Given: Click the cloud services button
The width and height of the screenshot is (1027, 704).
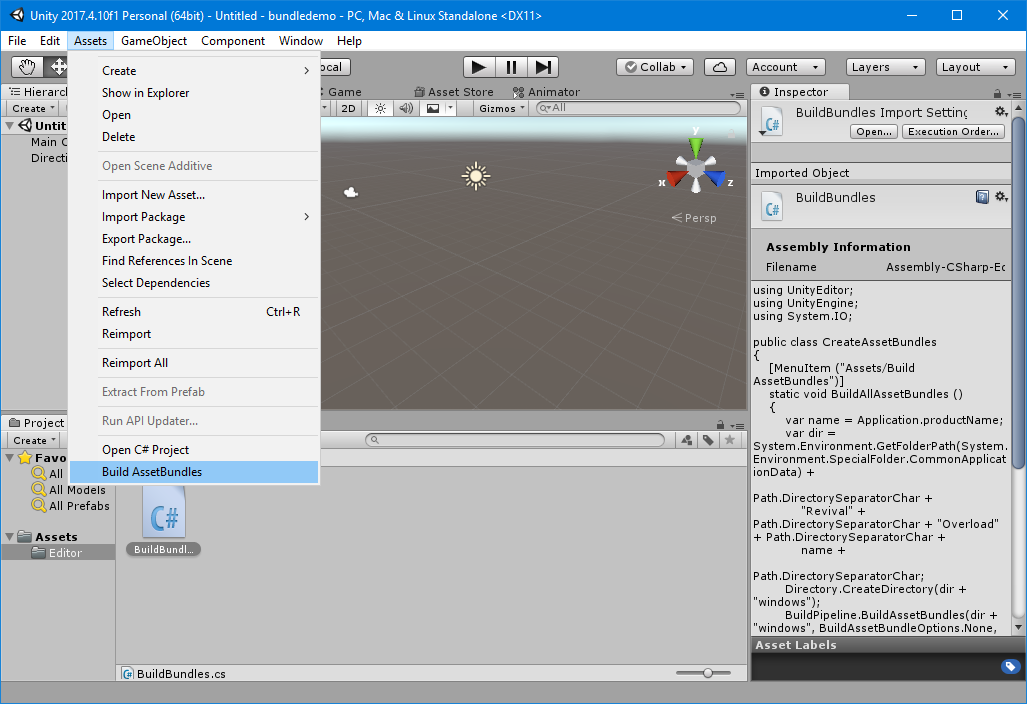Looking at the screenshot, I should [719, 67].
